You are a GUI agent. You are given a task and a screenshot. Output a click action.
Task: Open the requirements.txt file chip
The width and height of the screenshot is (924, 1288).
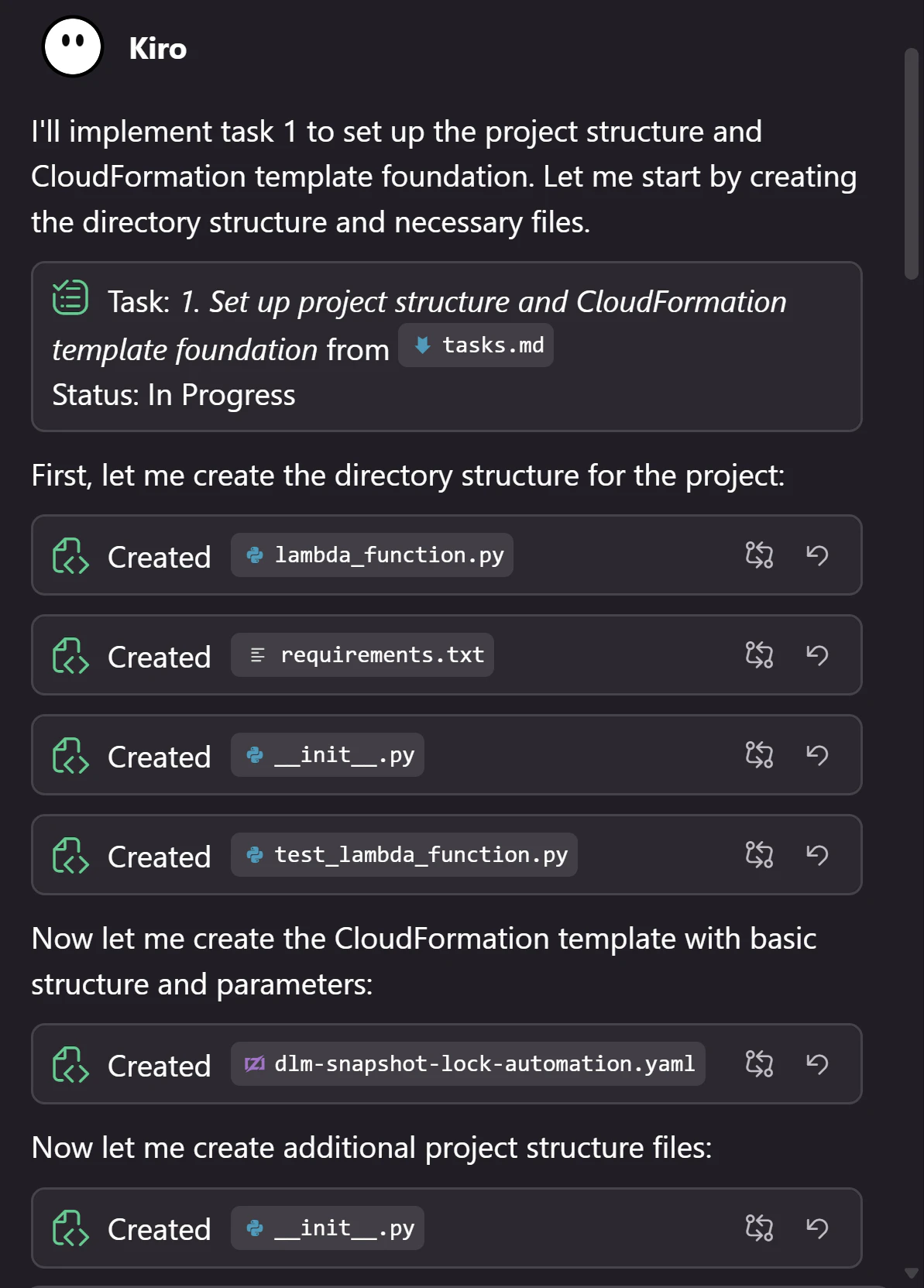(x=362, y=654)
